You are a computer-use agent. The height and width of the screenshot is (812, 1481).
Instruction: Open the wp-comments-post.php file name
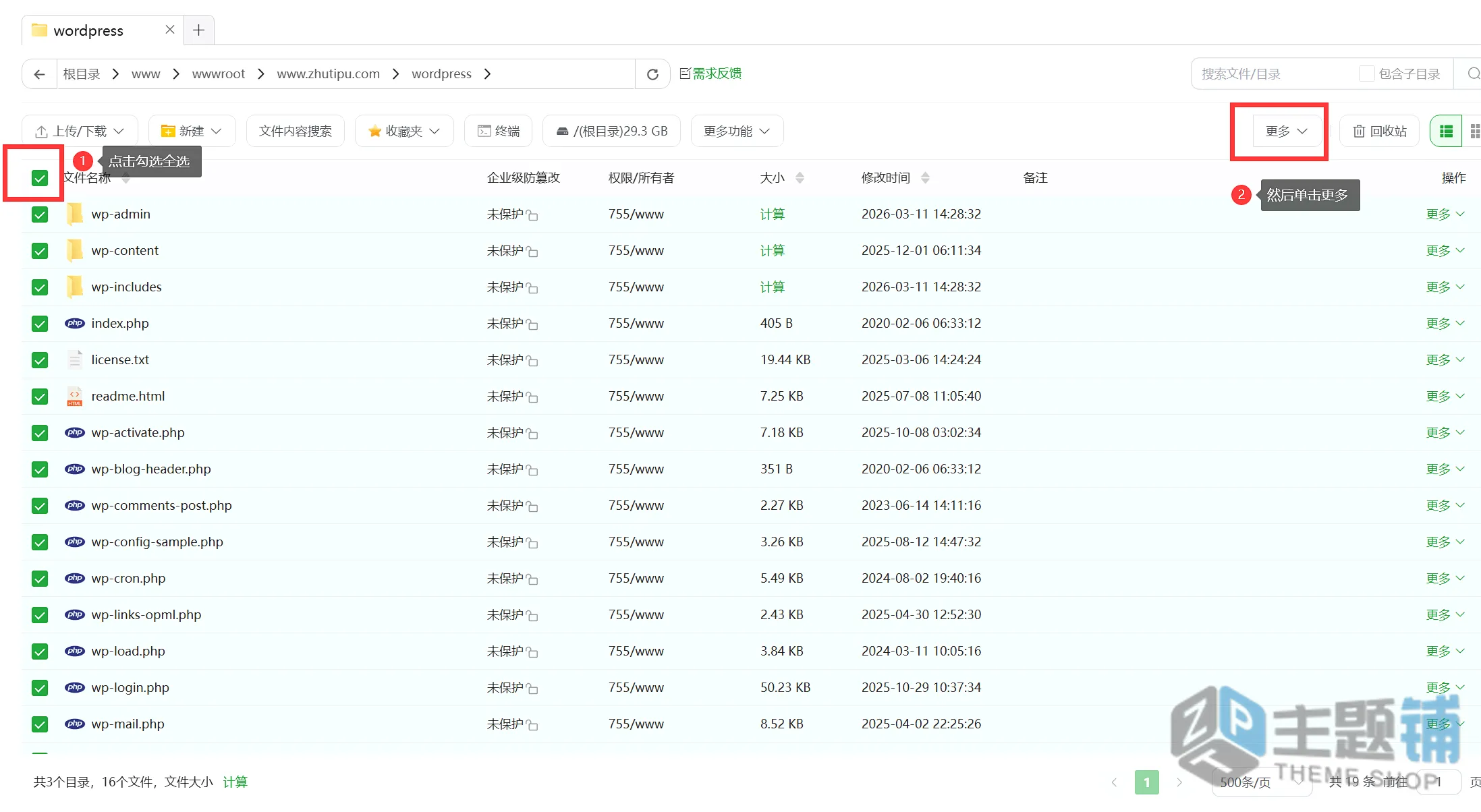[162, 506]
